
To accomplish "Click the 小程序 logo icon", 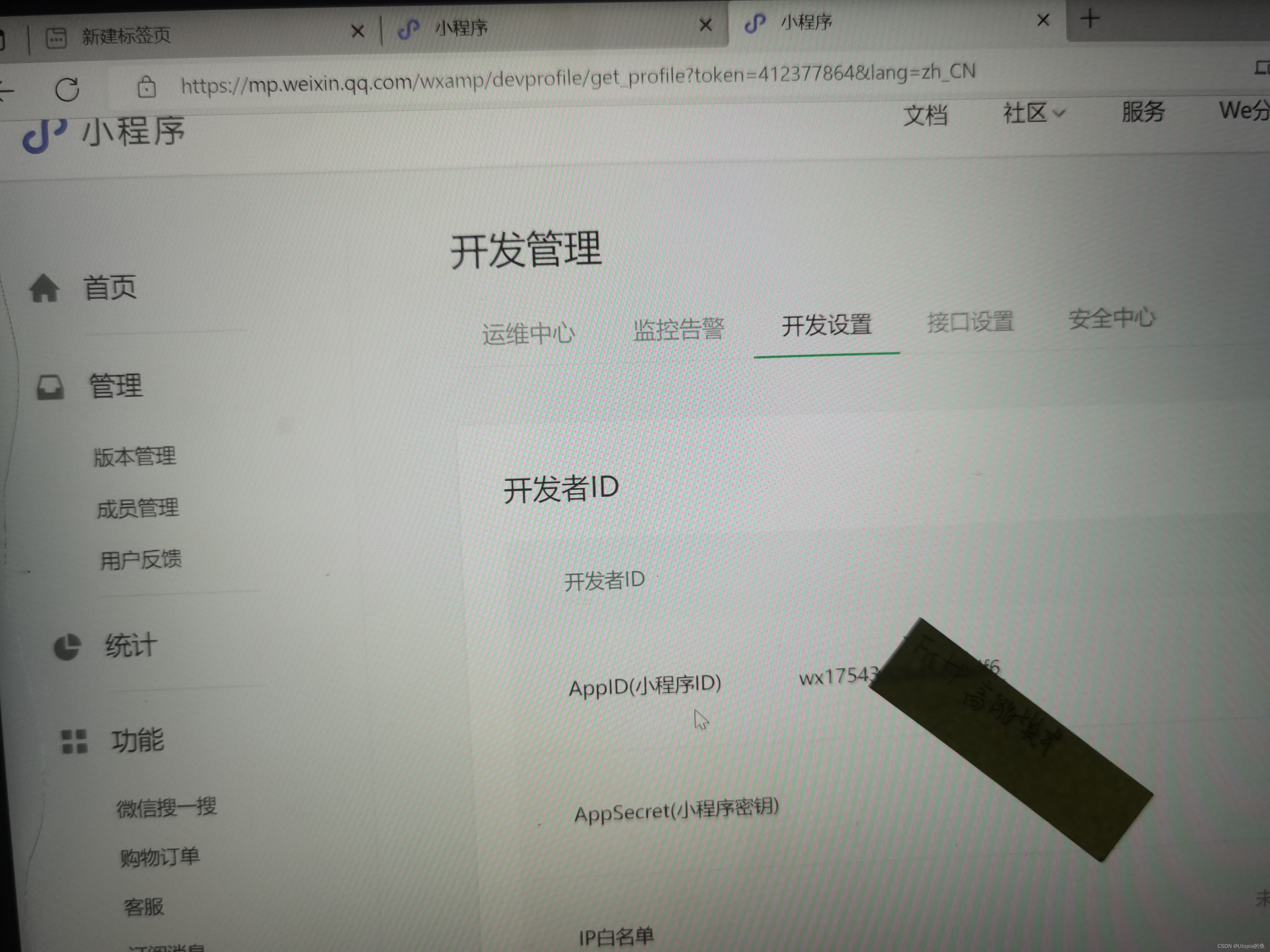I will coord(44,135).
